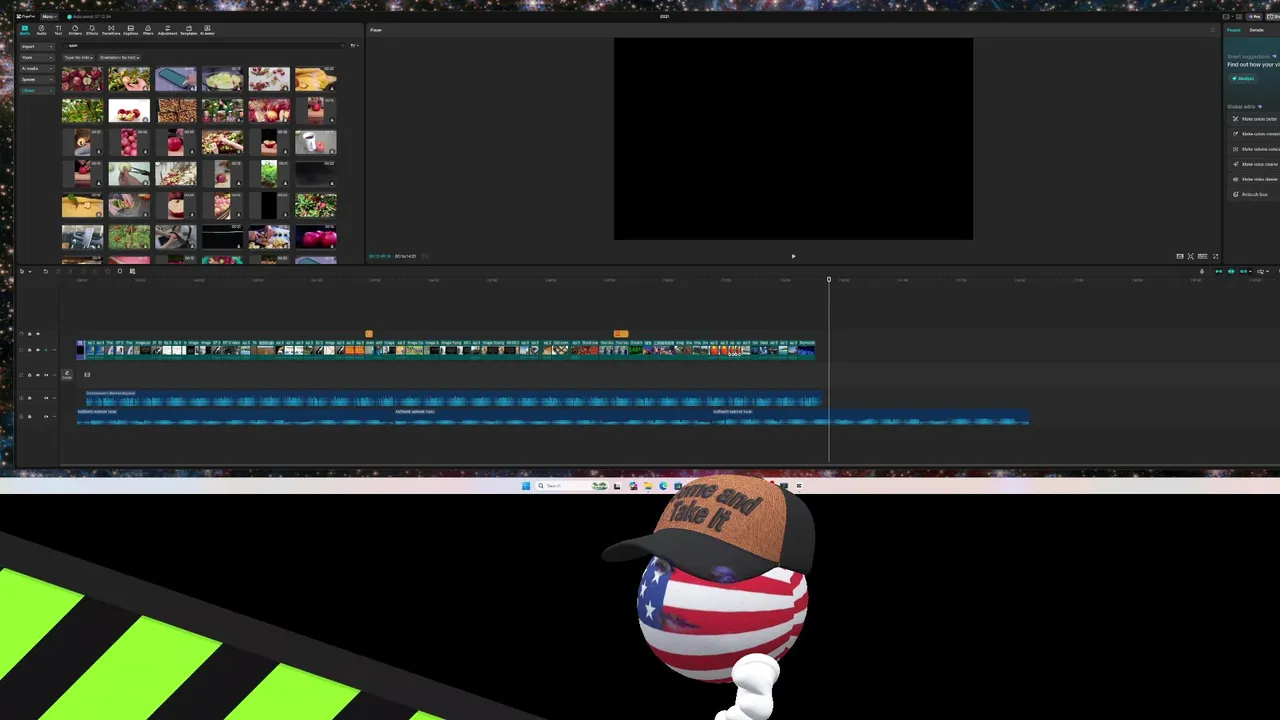Open the Orientation filter dropdown
Viewport: 1280px width, 720px height.
[x=119, y=58]
